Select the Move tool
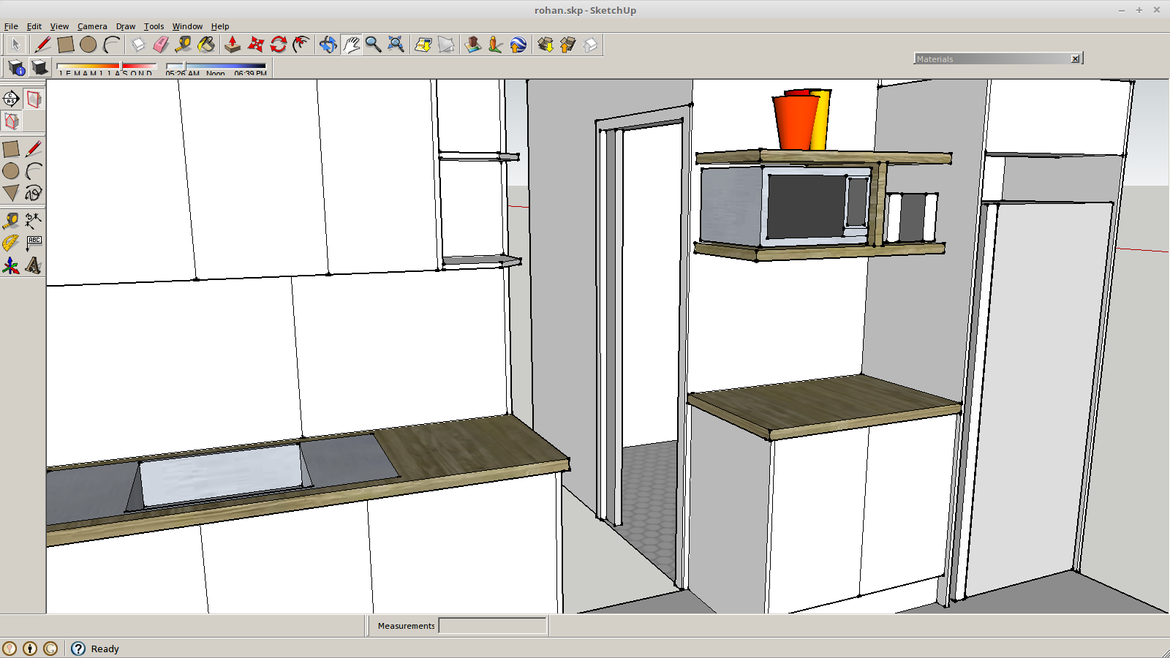This screenshot has width=1170, height=658. click(256, 44)
